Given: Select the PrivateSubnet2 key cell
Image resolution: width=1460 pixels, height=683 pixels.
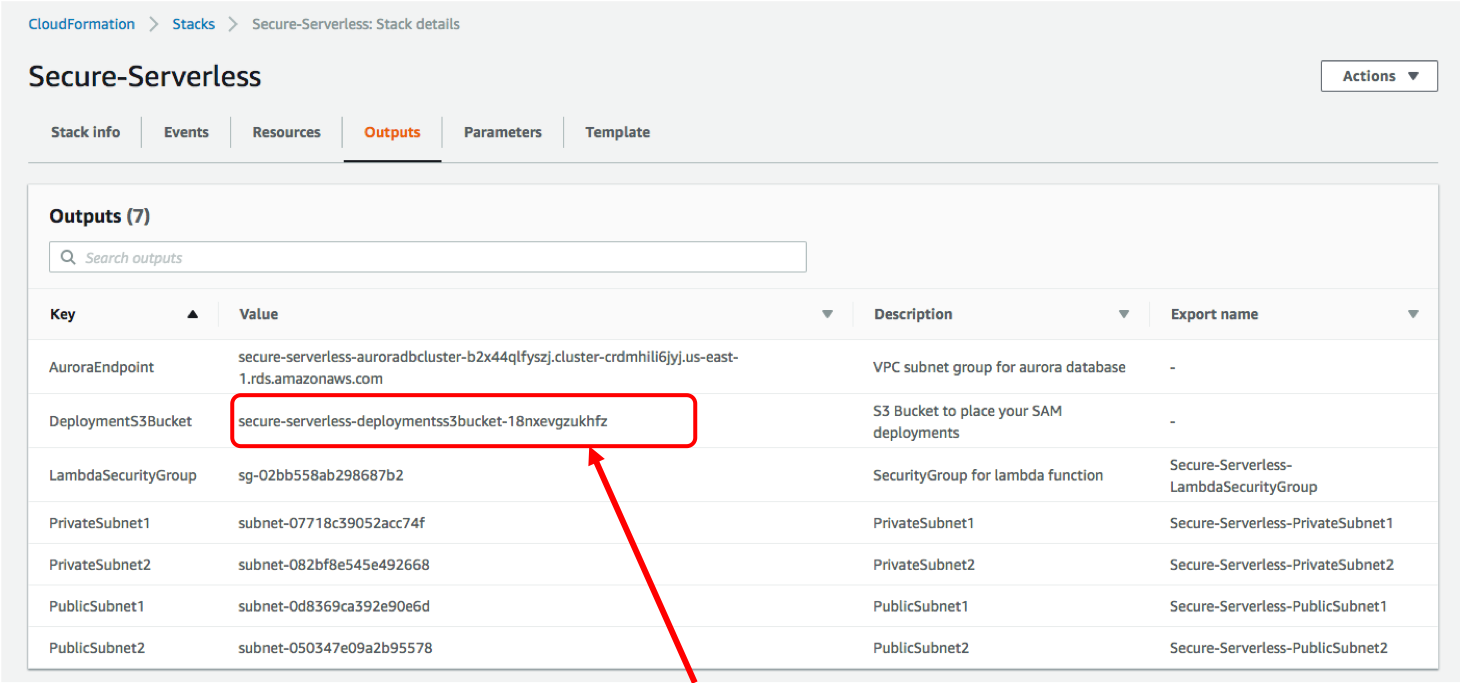Looking at the screenshot, I should (x=100, y=565).
